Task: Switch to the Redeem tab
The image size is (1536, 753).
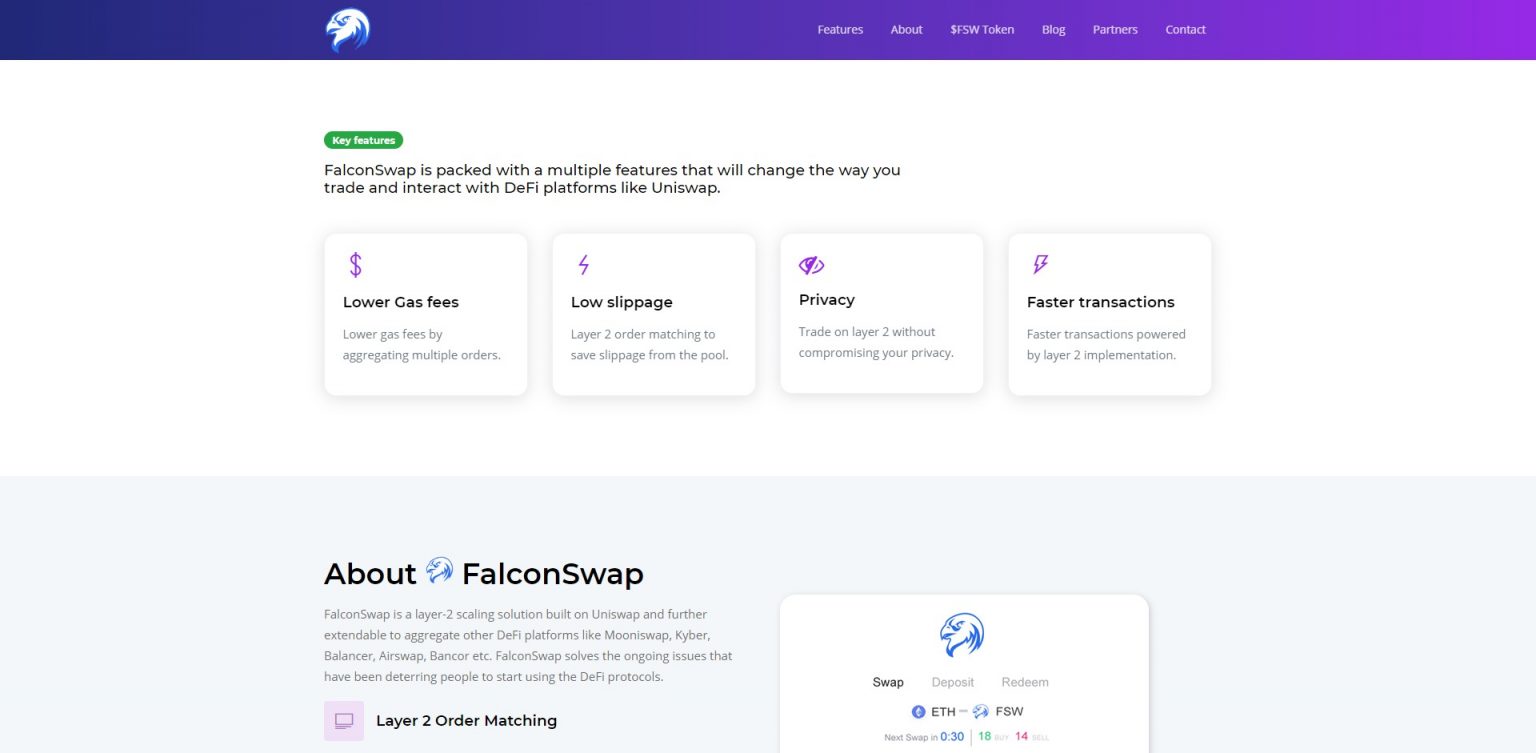Action: tap(1025, 682)
